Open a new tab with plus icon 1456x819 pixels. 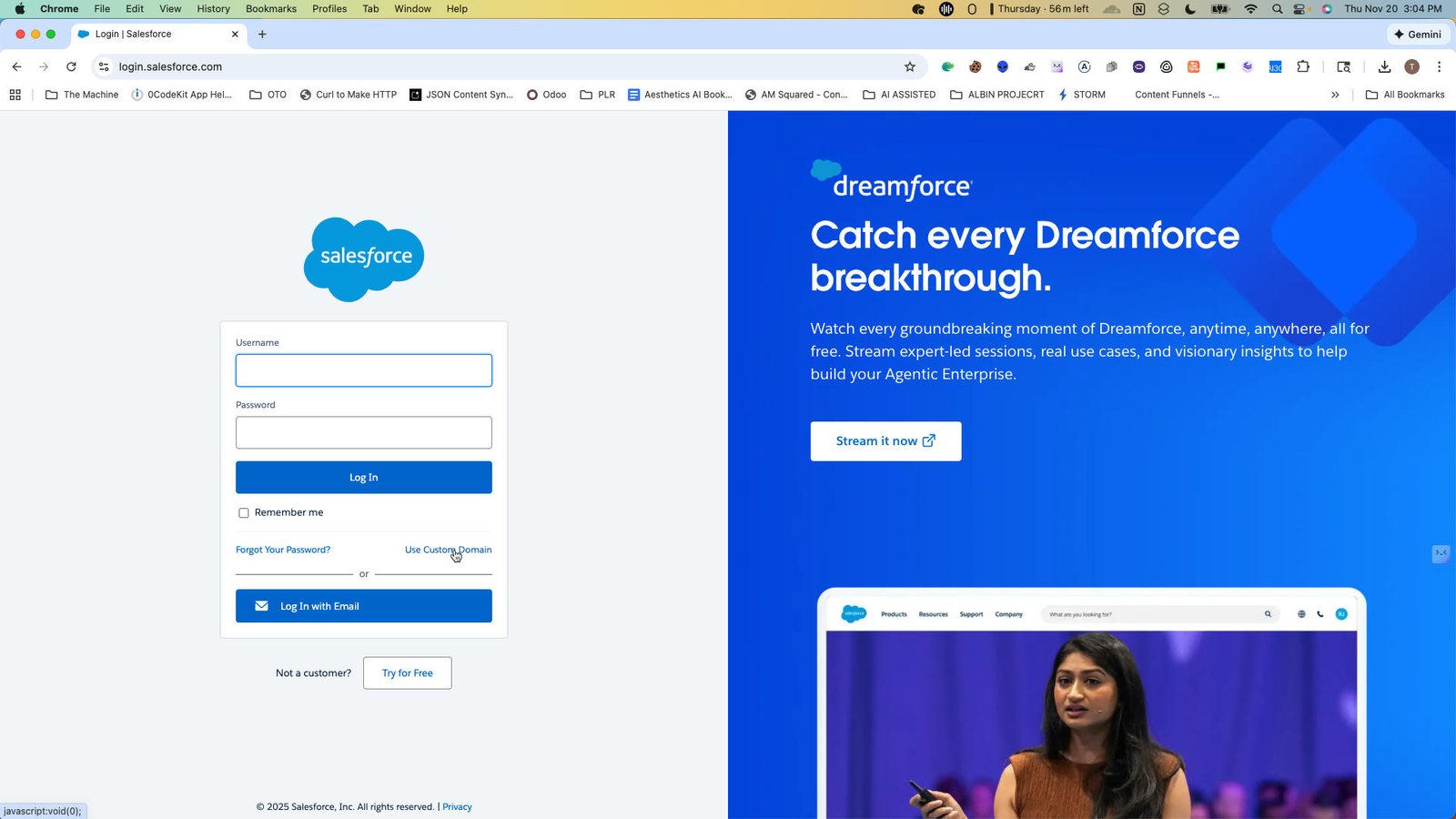pos(262,34)
